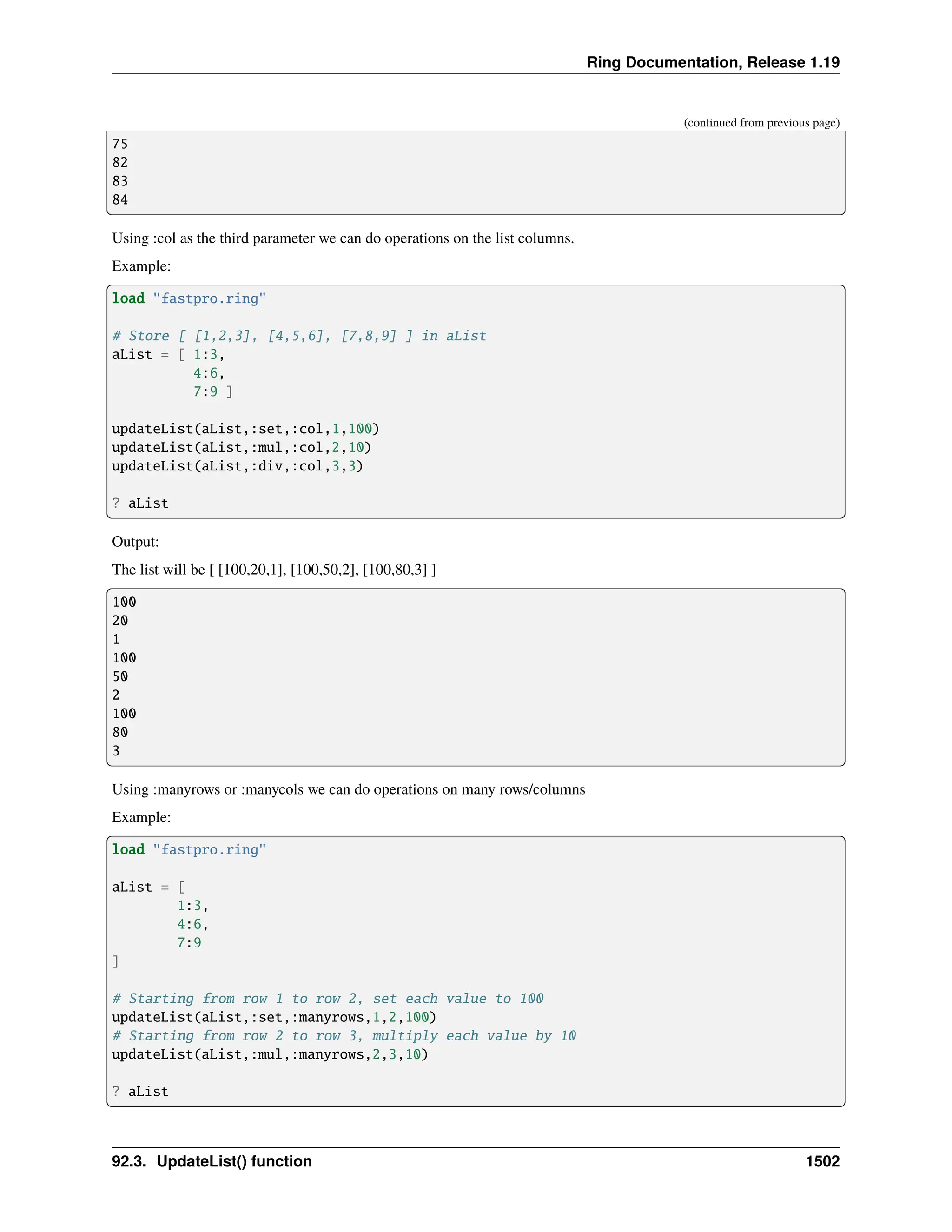Screen dimensions: 952x1232
Task: Click the sentence 'The list will be [ [100,20,1]...'
Action: point(274,569)
